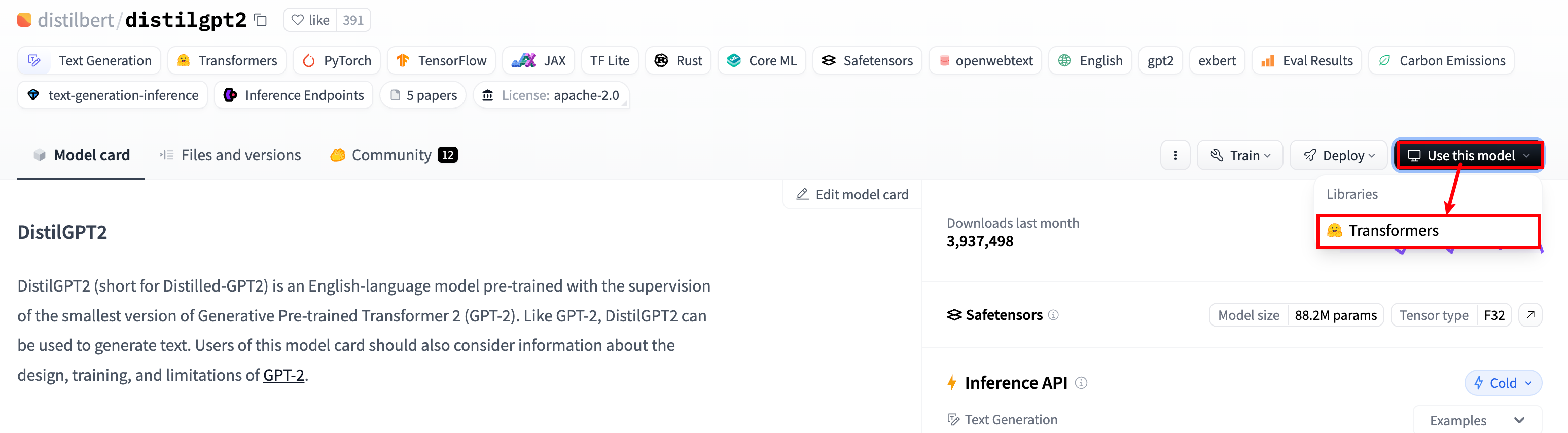This screenshot has height=433, width=1568.
Task: Select the Carbon Emissions tag
Action: click(x=1441, y=61)
